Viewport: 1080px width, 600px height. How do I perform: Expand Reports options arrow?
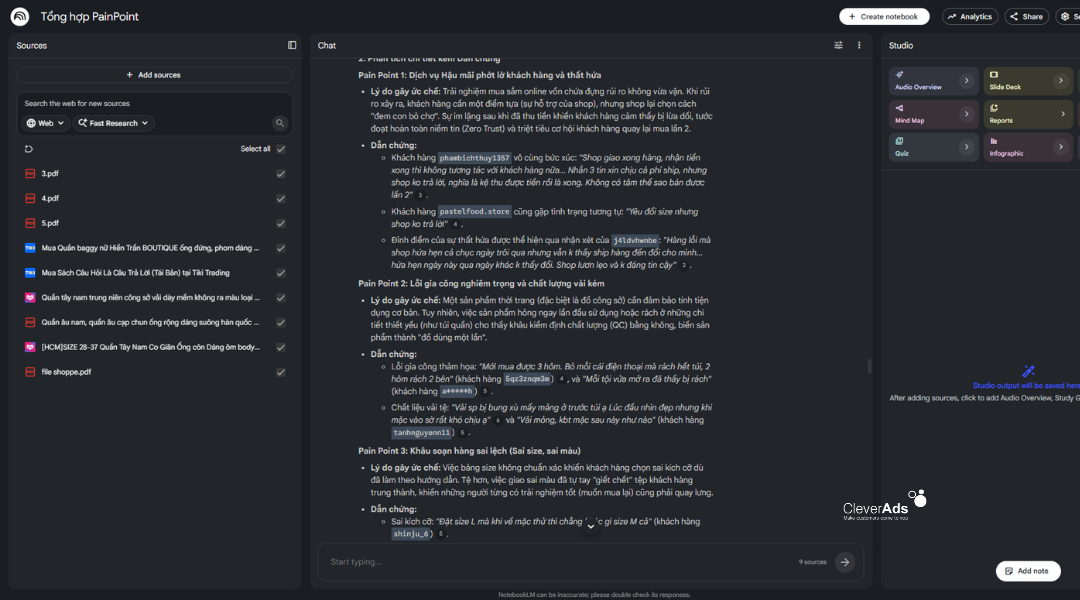(1062, 114)
